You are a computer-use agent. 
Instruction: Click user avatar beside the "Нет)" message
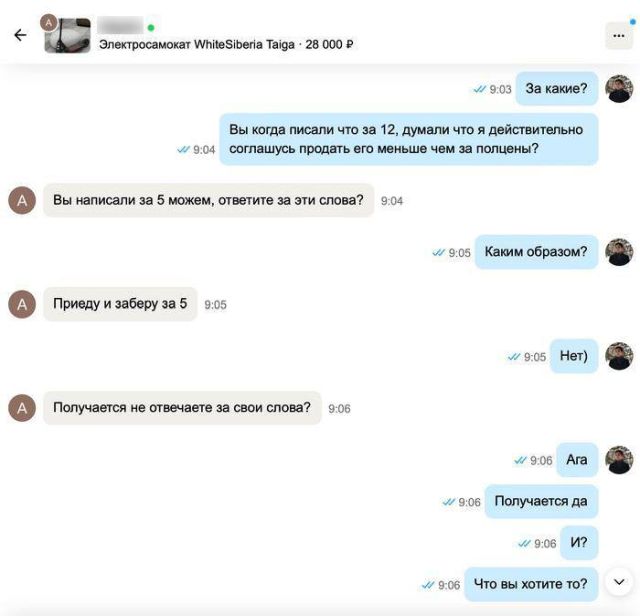(619, 356)
